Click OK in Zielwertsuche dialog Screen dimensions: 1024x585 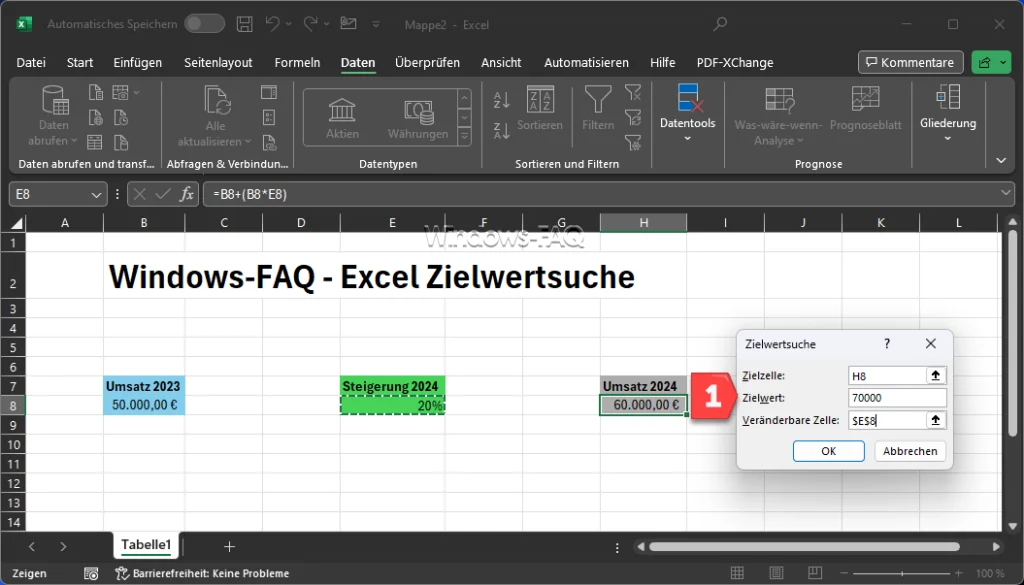point(829,451)
